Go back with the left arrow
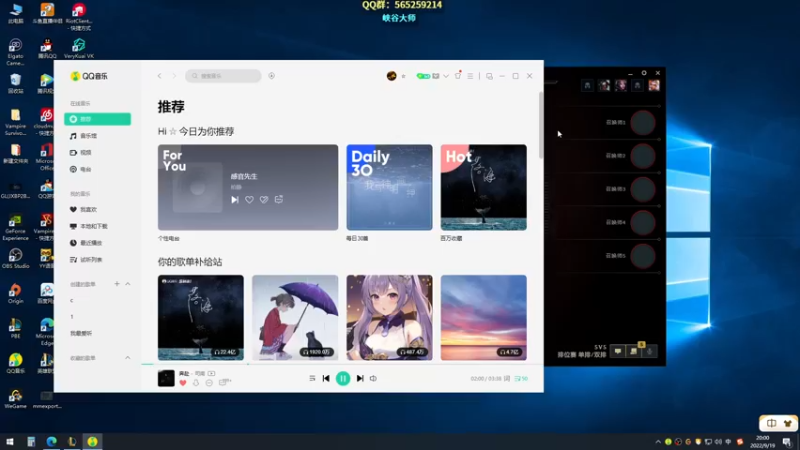Image resolution: width=800 pixels, height=450 pixels. (160, 76)
